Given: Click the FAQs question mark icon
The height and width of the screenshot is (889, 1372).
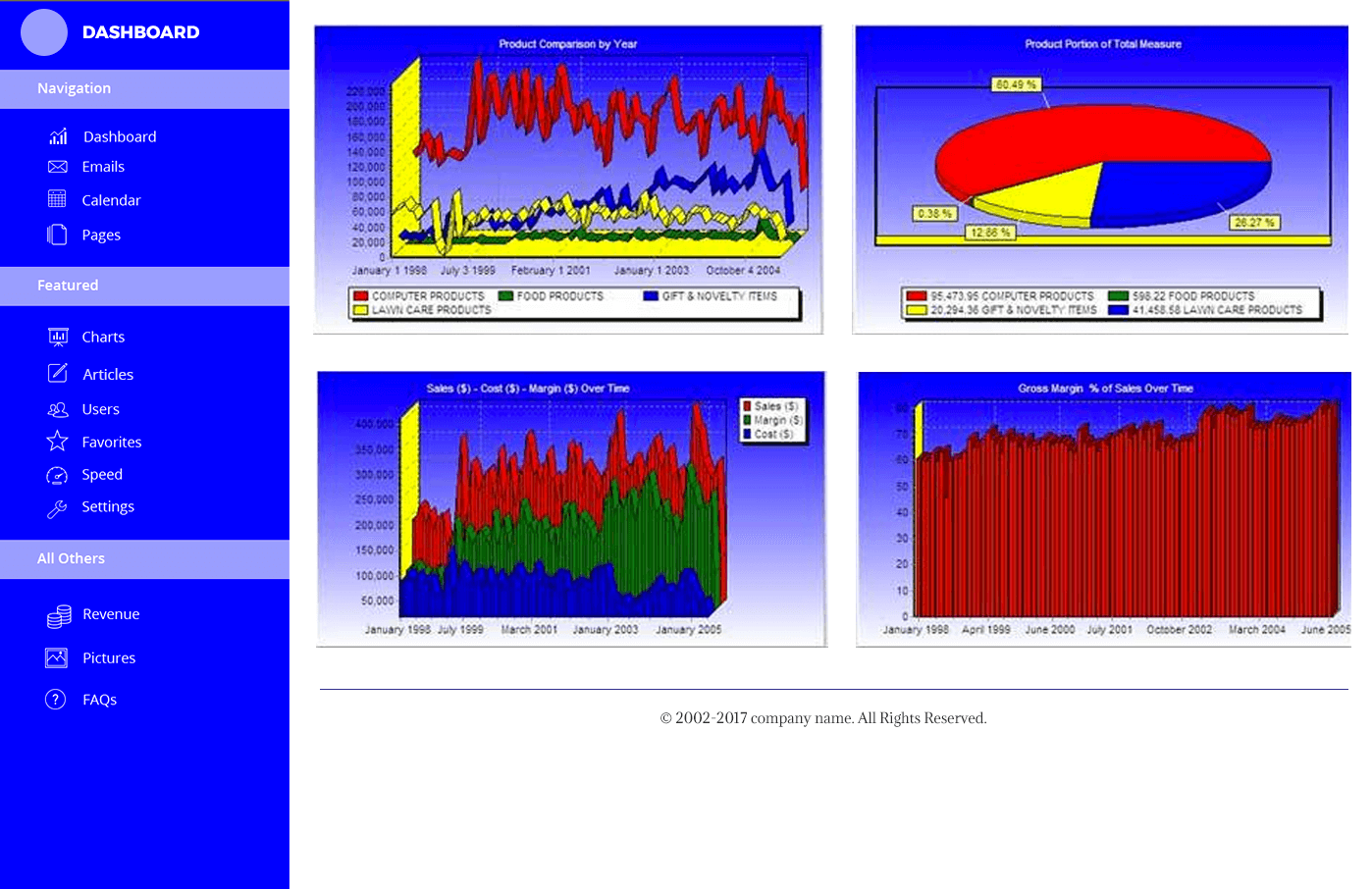Looking at the screenshot, I should point(56,700).
